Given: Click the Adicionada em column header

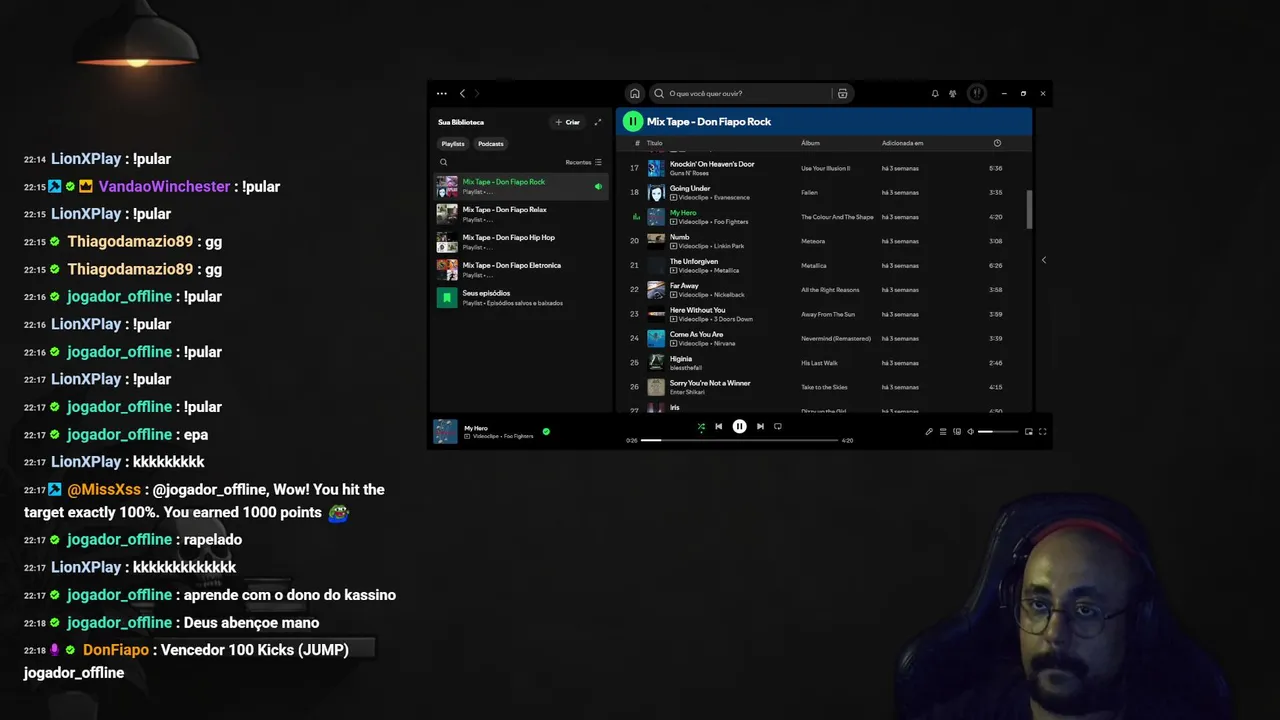Looking at the screenshot, I should pos(902,143).
